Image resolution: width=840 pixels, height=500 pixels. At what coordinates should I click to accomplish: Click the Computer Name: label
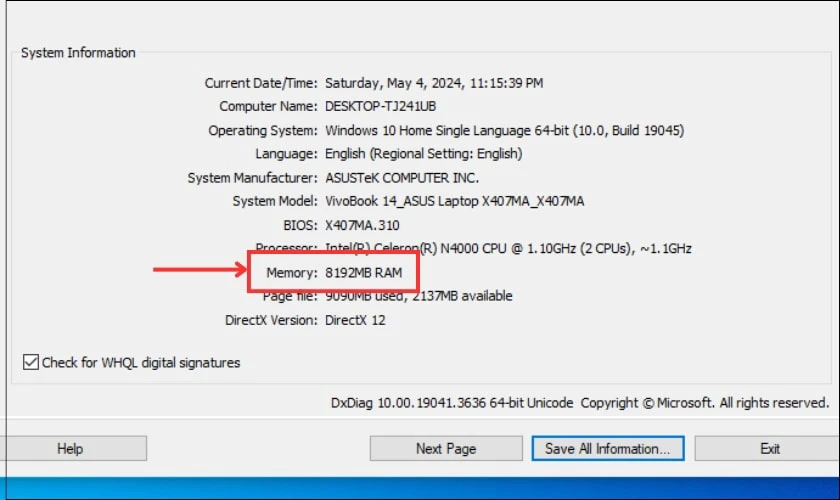(x=268, y=106)
